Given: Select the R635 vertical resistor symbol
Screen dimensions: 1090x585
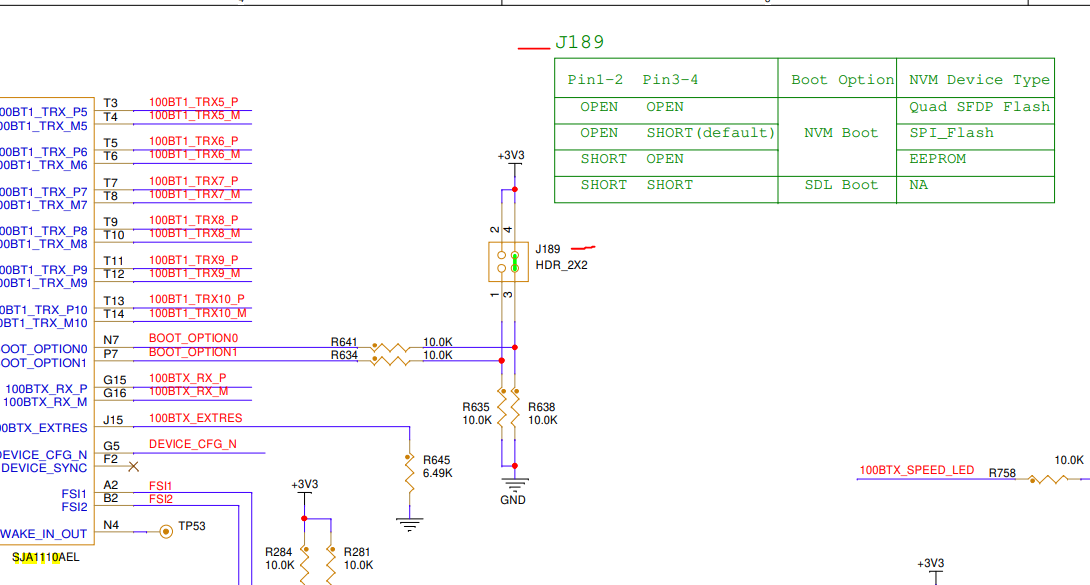Looking at the screenshot, I should (x=502, y=409).
